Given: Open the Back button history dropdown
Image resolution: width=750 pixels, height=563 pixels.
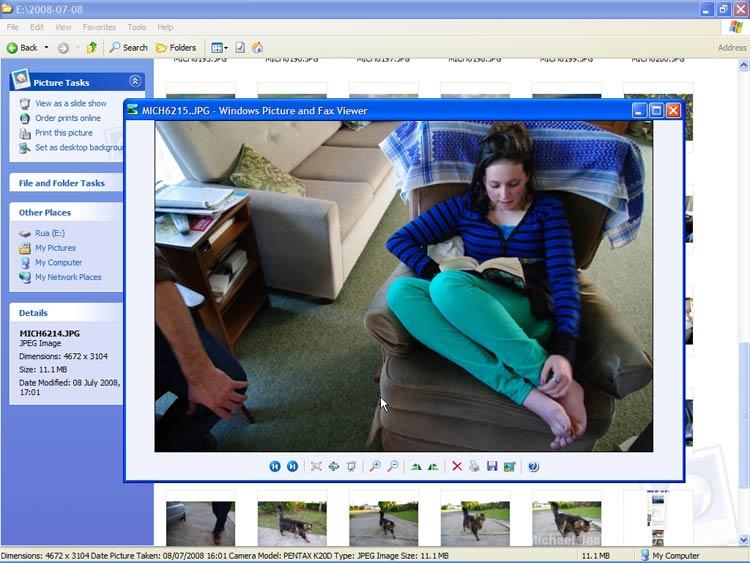Looking at the screenshot, I should point(46,48).
